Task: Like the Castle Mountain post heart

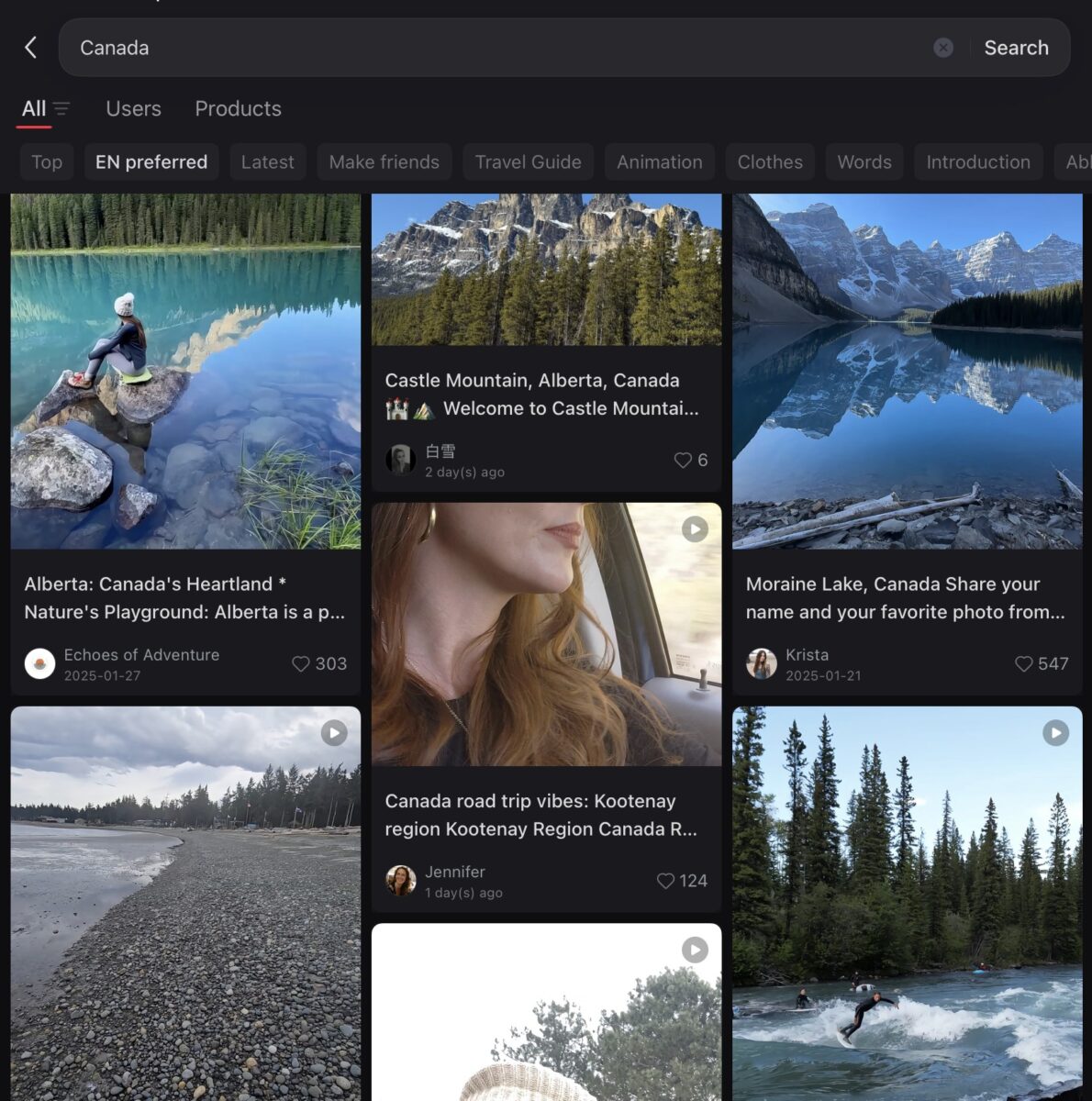Action: 683,460
